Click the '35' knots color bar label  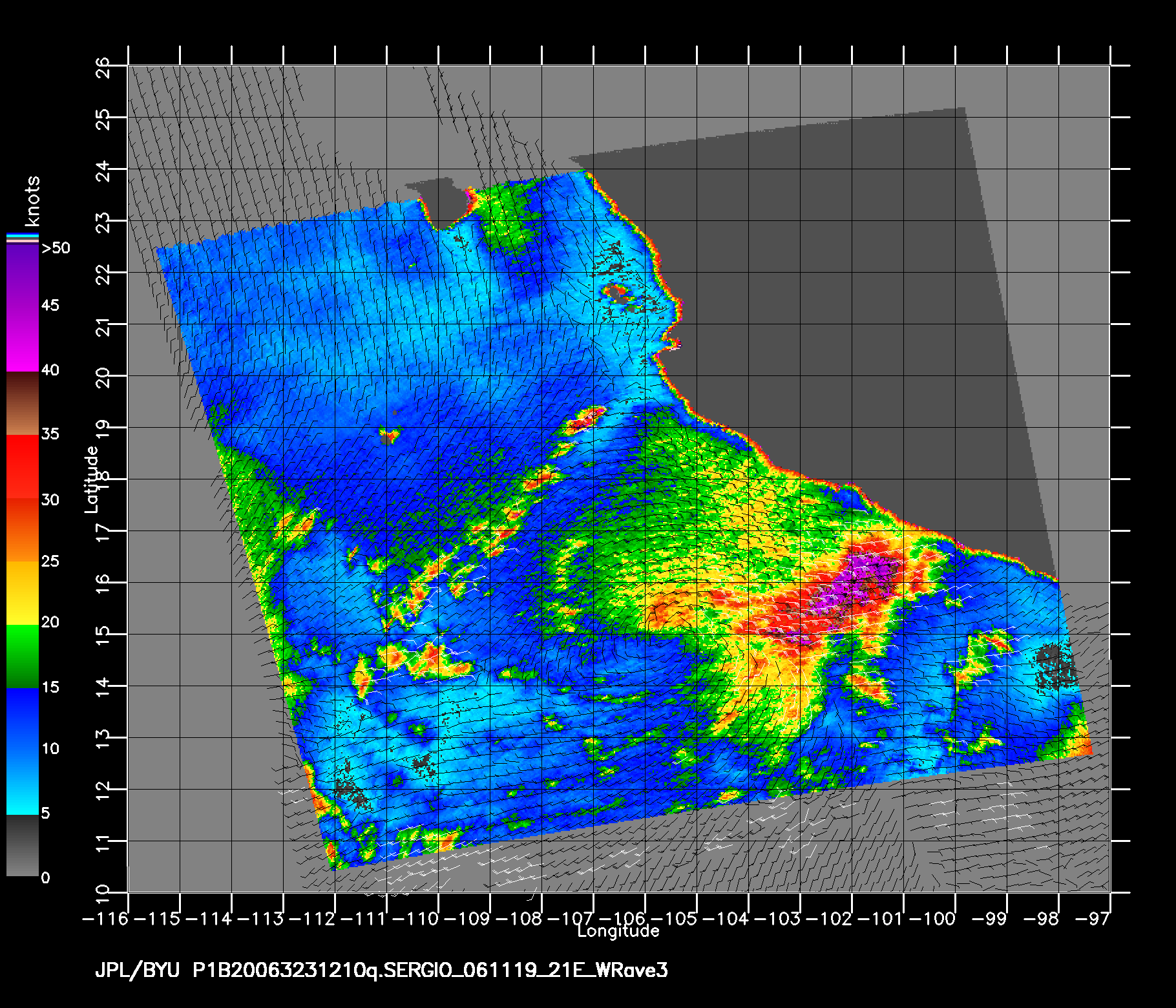[x=50, y=434]
